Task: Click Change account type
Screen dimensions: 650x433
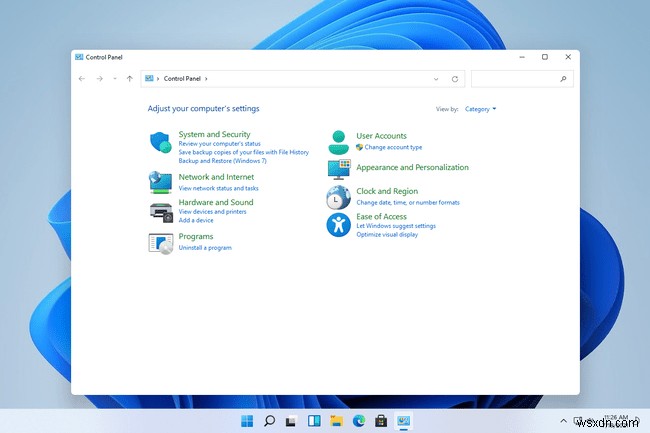Action: (393, 147)
